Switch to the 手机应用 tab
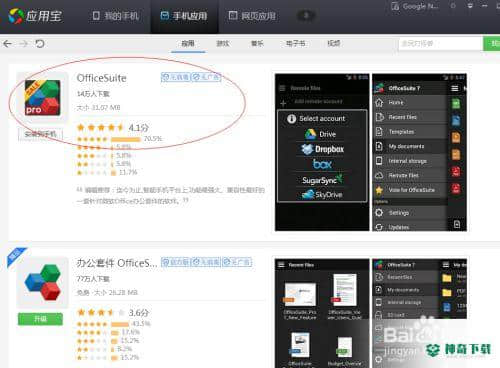Viewport: 500px width, 368px height. 184,16
